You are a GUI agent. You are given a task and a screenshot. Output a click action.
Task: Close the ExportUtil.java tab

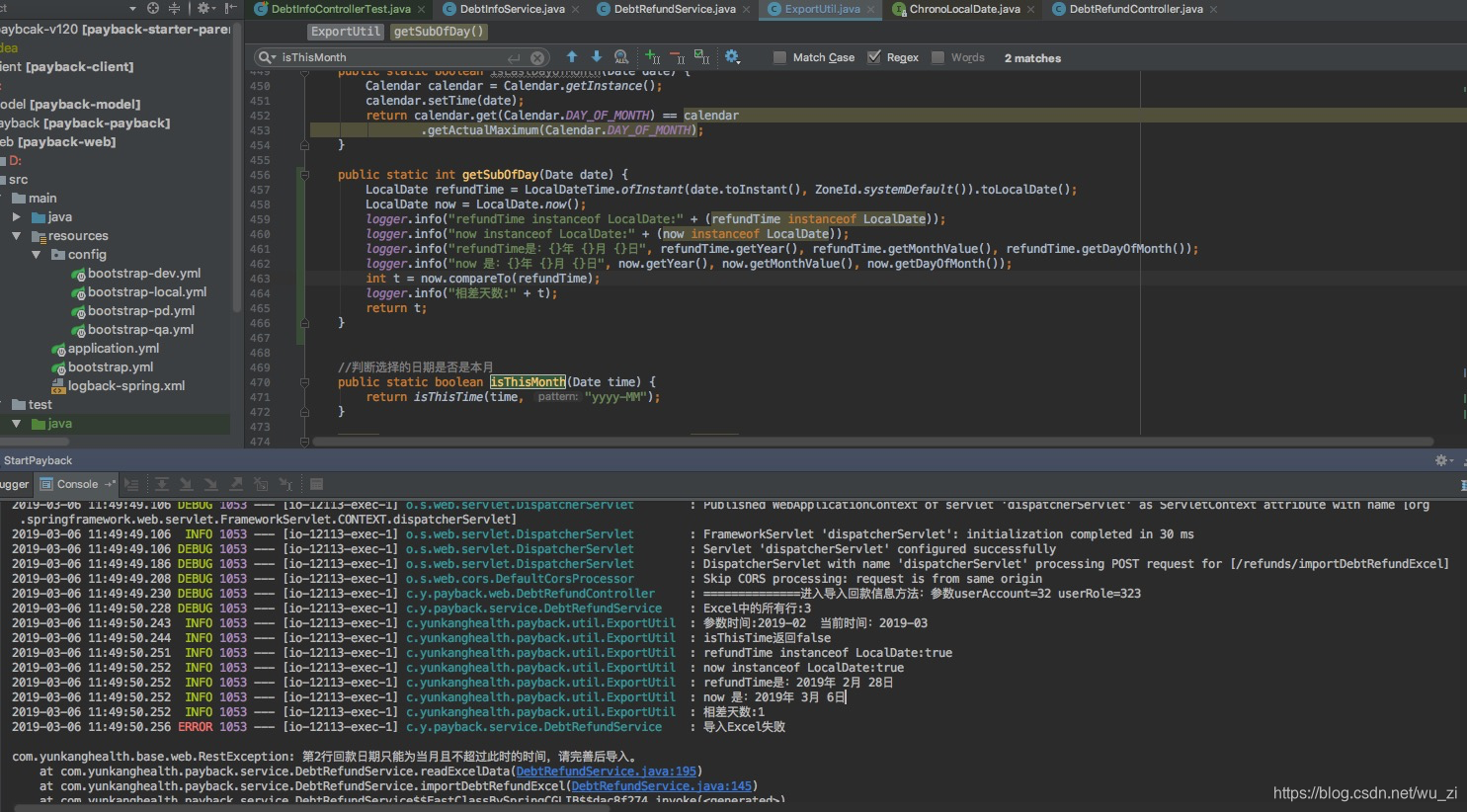[x=871, y=10]
